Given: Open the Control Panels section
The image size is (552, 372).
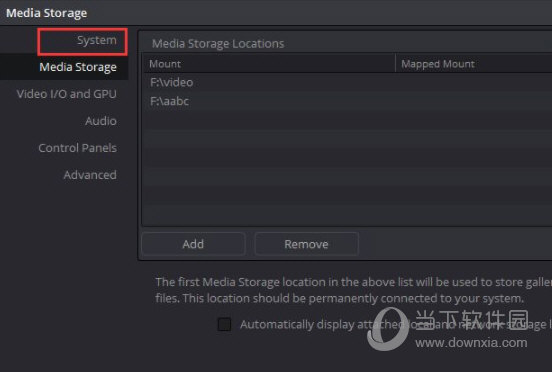Looking at the screenshot, I should pos(77,148).
